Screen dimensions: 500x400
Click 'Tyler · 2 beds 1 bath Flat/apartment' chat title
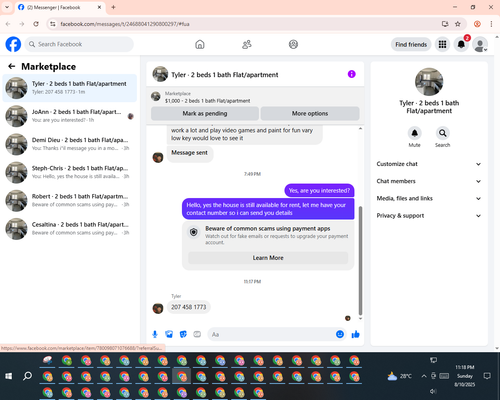coord(225,75)
